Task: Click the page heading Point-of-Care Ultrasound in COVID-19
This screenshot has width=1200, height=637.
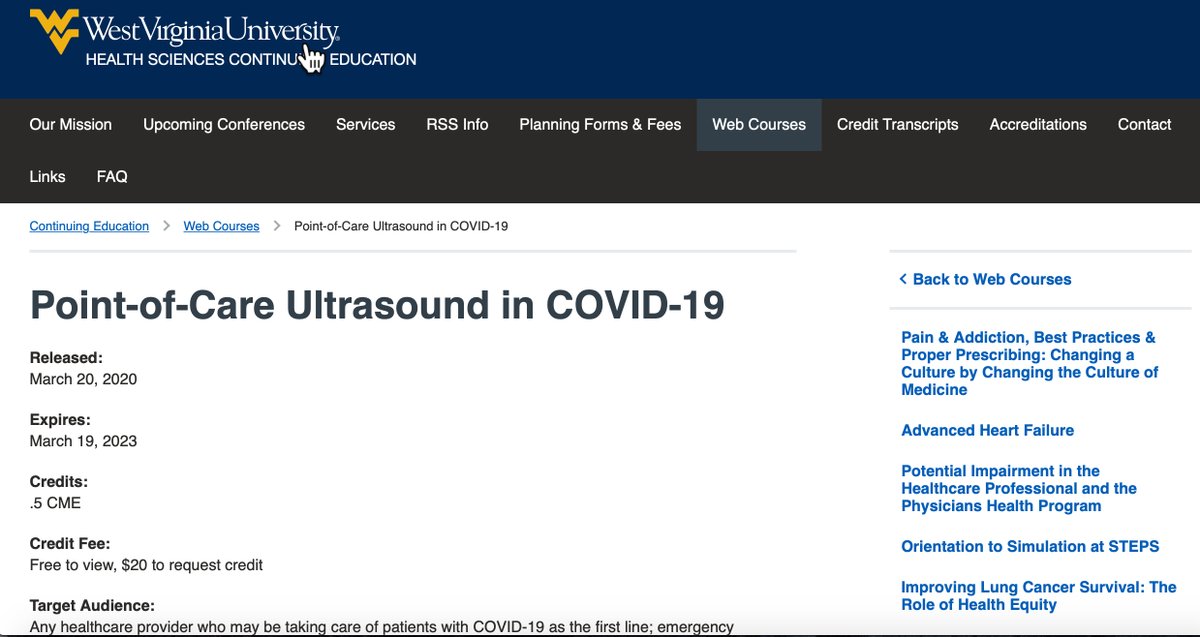Action: pos(378,305)
